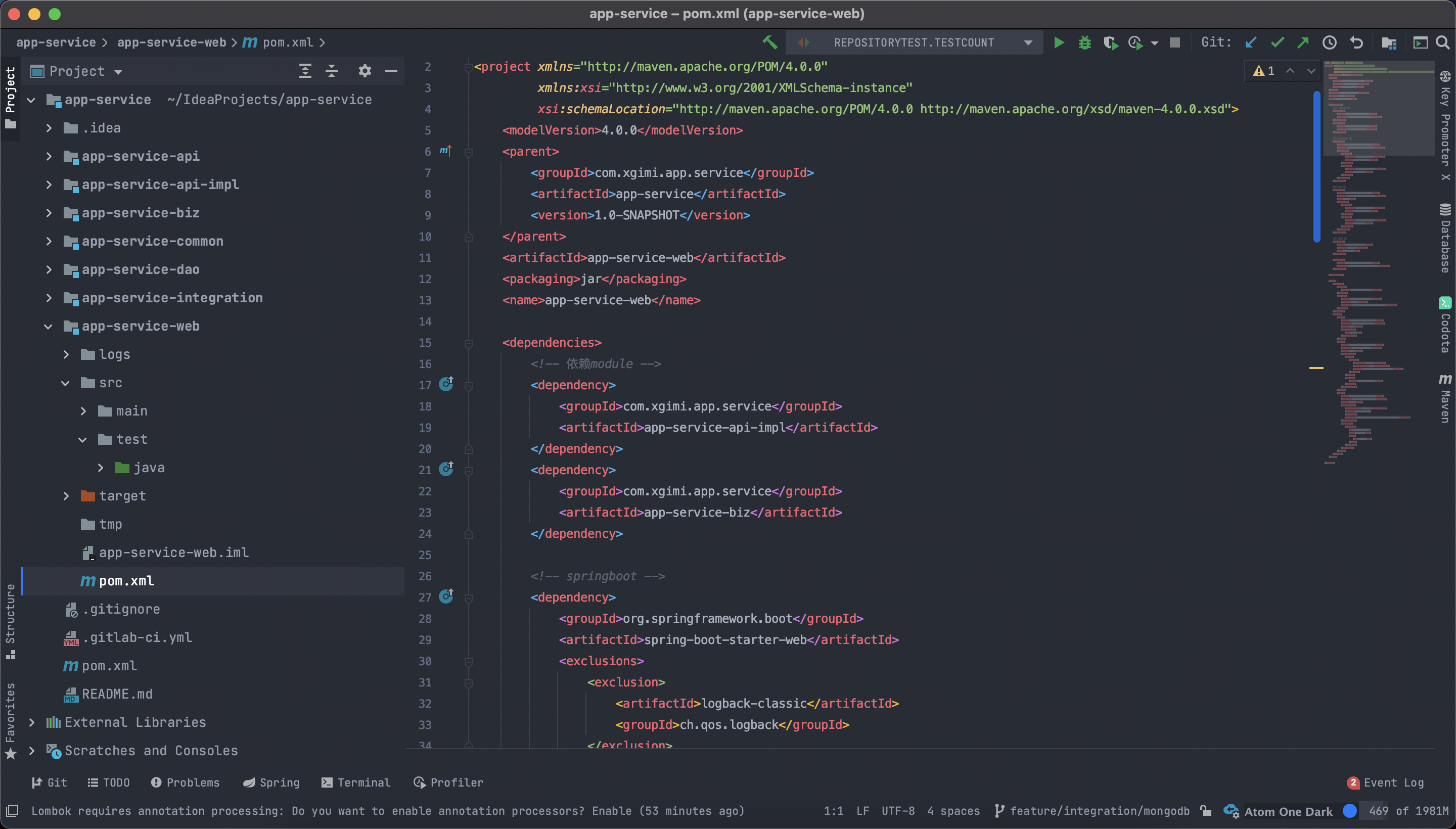
Task: Toggle tool window bars icon at bottom-left
Action: coord(12,811)
